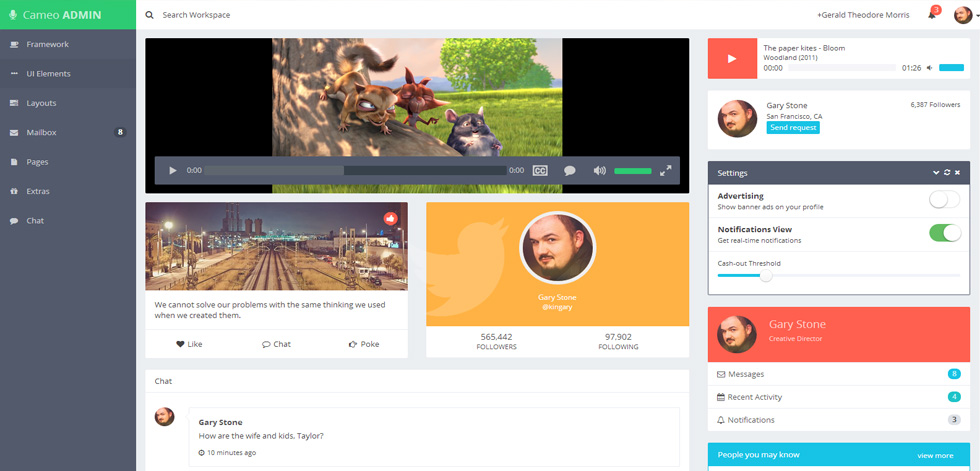Click the Mailbox envelope icon
Screen dimensions: 980x471
[x=14, y=132]
